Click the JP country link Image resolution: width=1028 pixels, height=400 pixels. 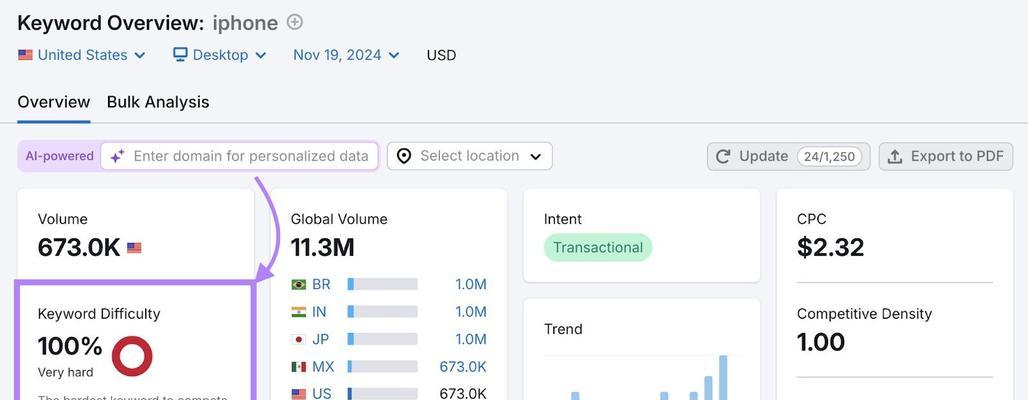tap(321, 339)
